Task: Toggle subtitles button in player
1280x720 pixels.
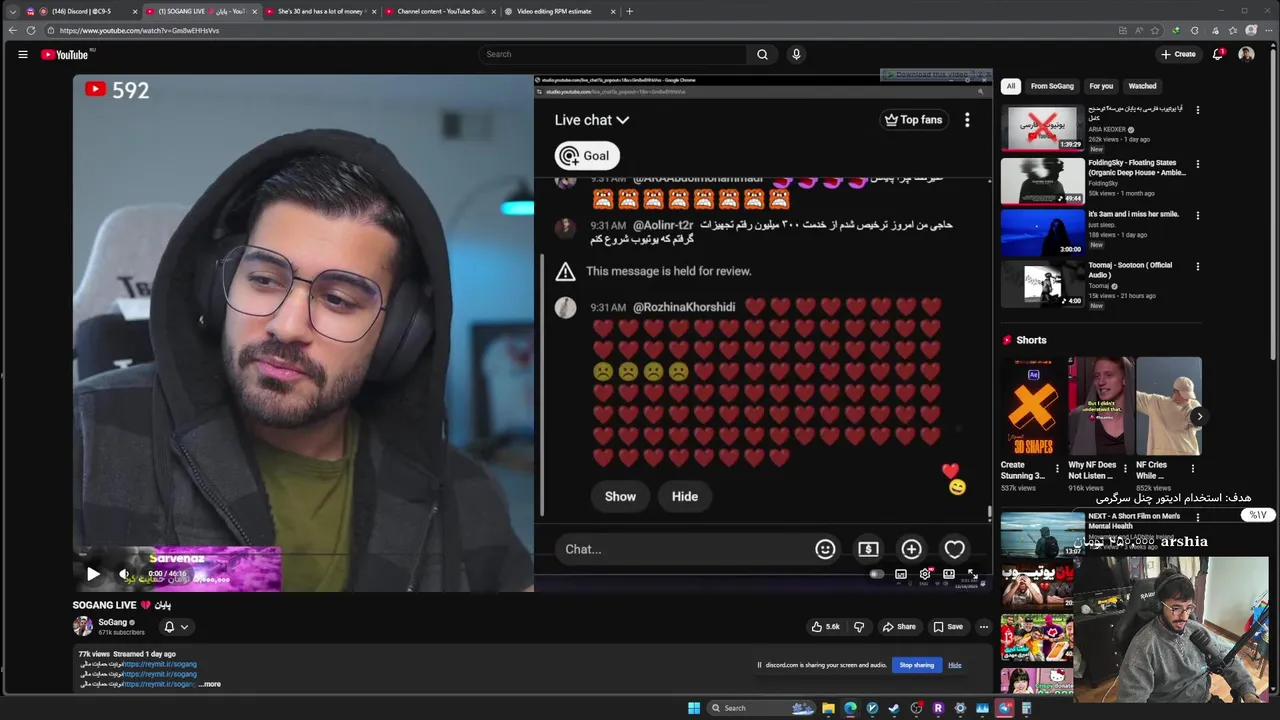Action: point(901,574)
